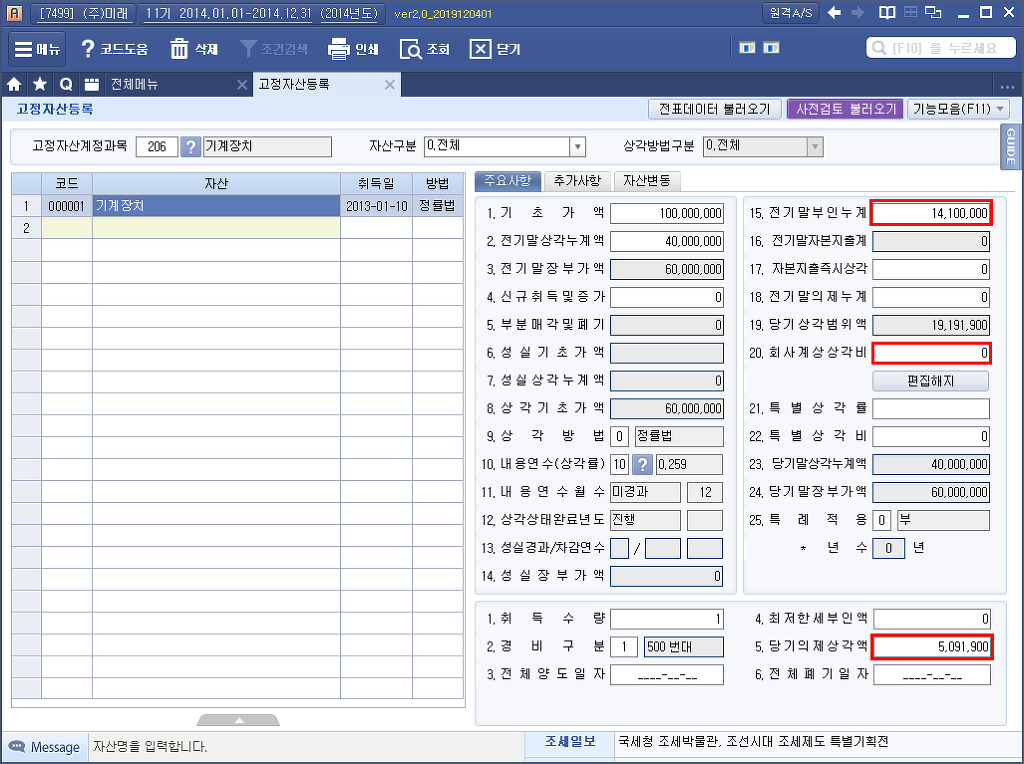Click the help icon next to 내용연수 10

click(x=642, y=464)
